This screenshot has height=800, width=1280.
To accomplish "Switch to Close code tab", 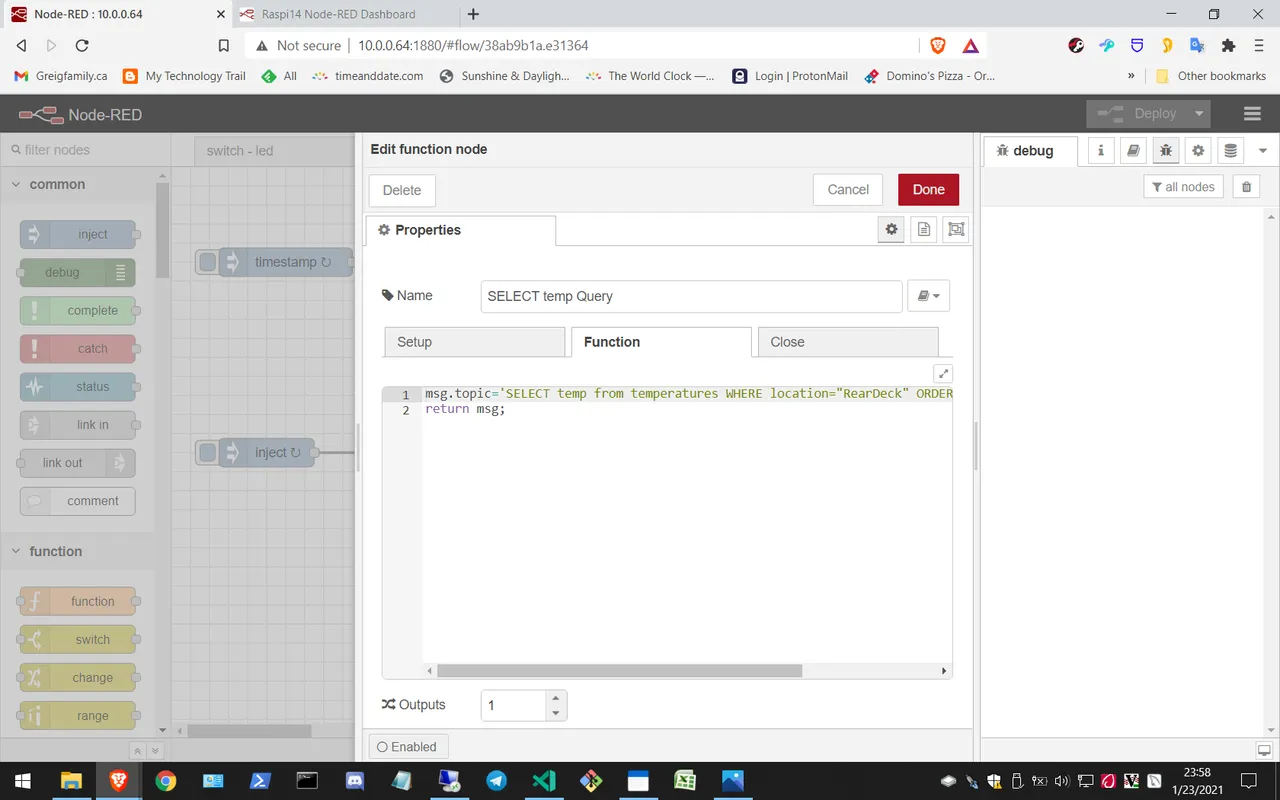I will [848, 342].
